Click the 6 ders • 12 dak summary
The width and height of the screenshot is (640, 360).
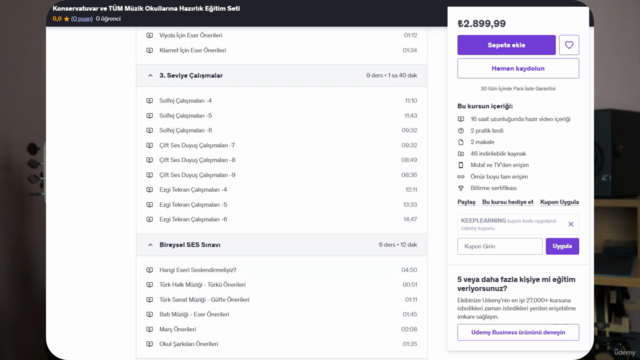coord(398,245)
